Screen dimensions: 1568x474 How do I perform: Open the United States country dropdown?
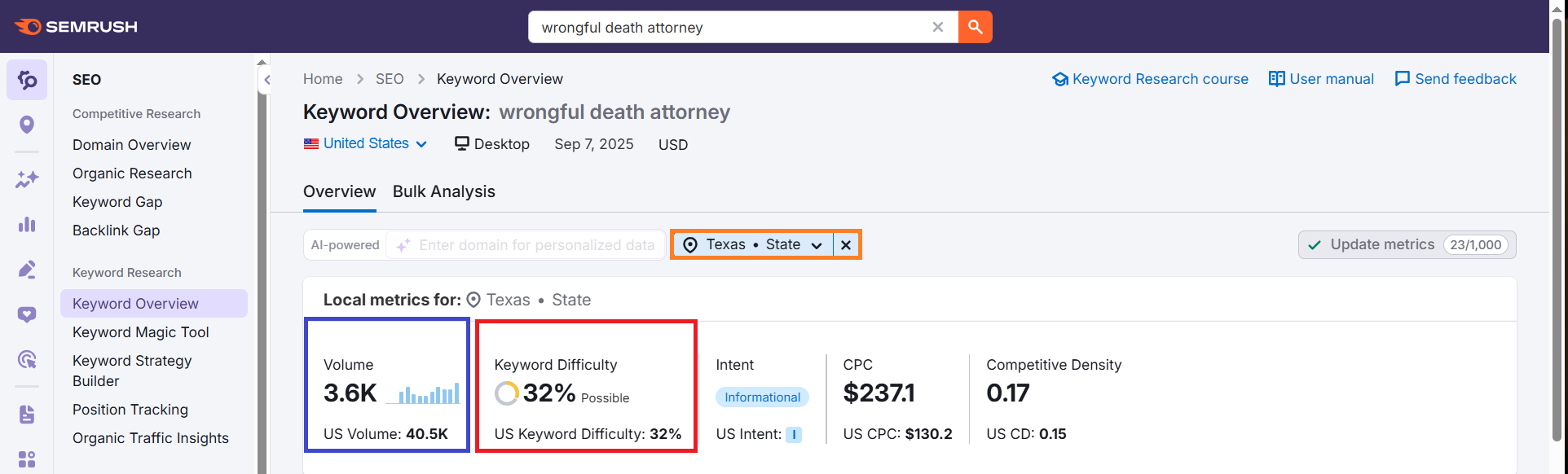pos(366,144)
